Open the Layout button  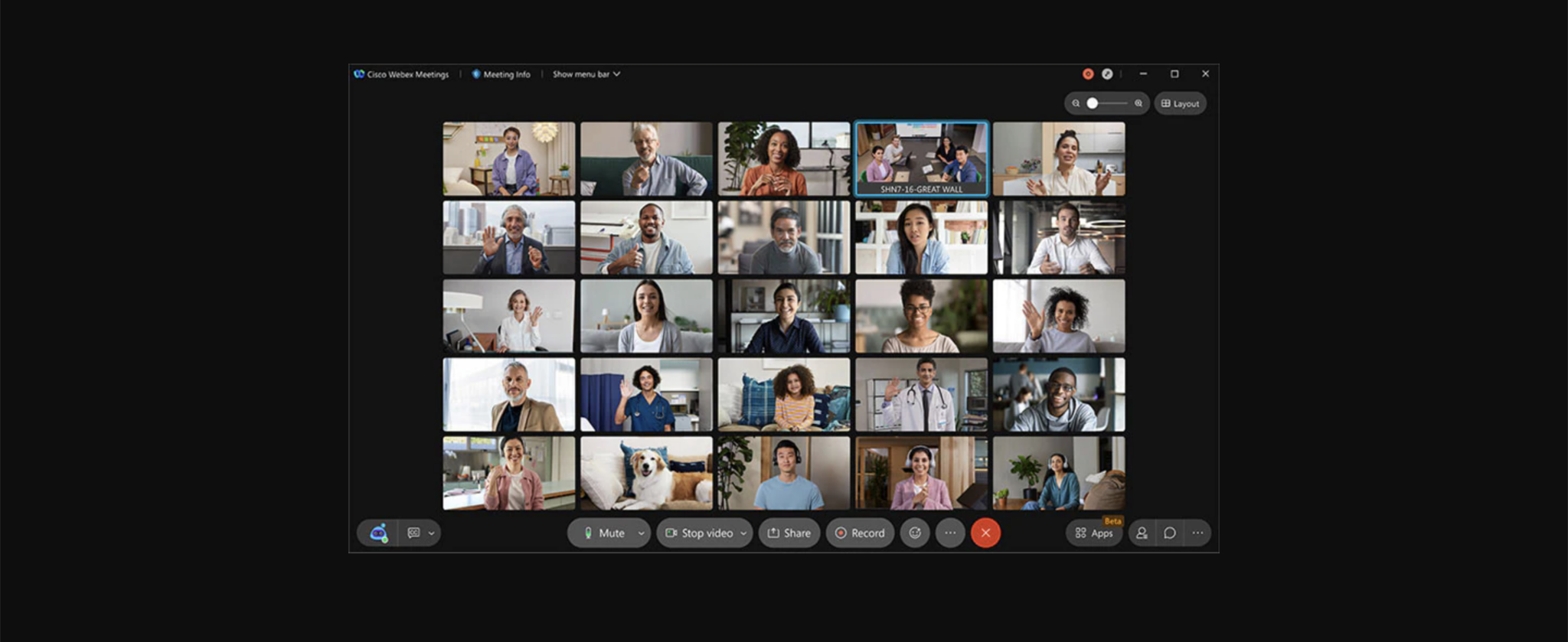[x=1180, y=103]
